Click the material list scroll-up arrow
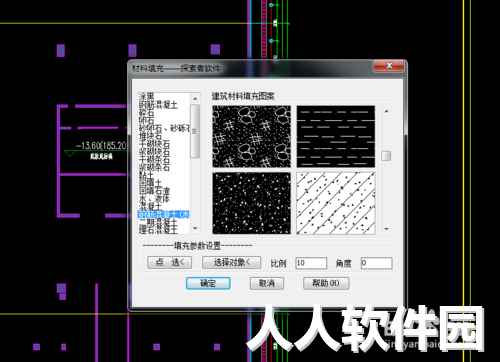Screen dimensions: 500x362 (x=195, y=99)
